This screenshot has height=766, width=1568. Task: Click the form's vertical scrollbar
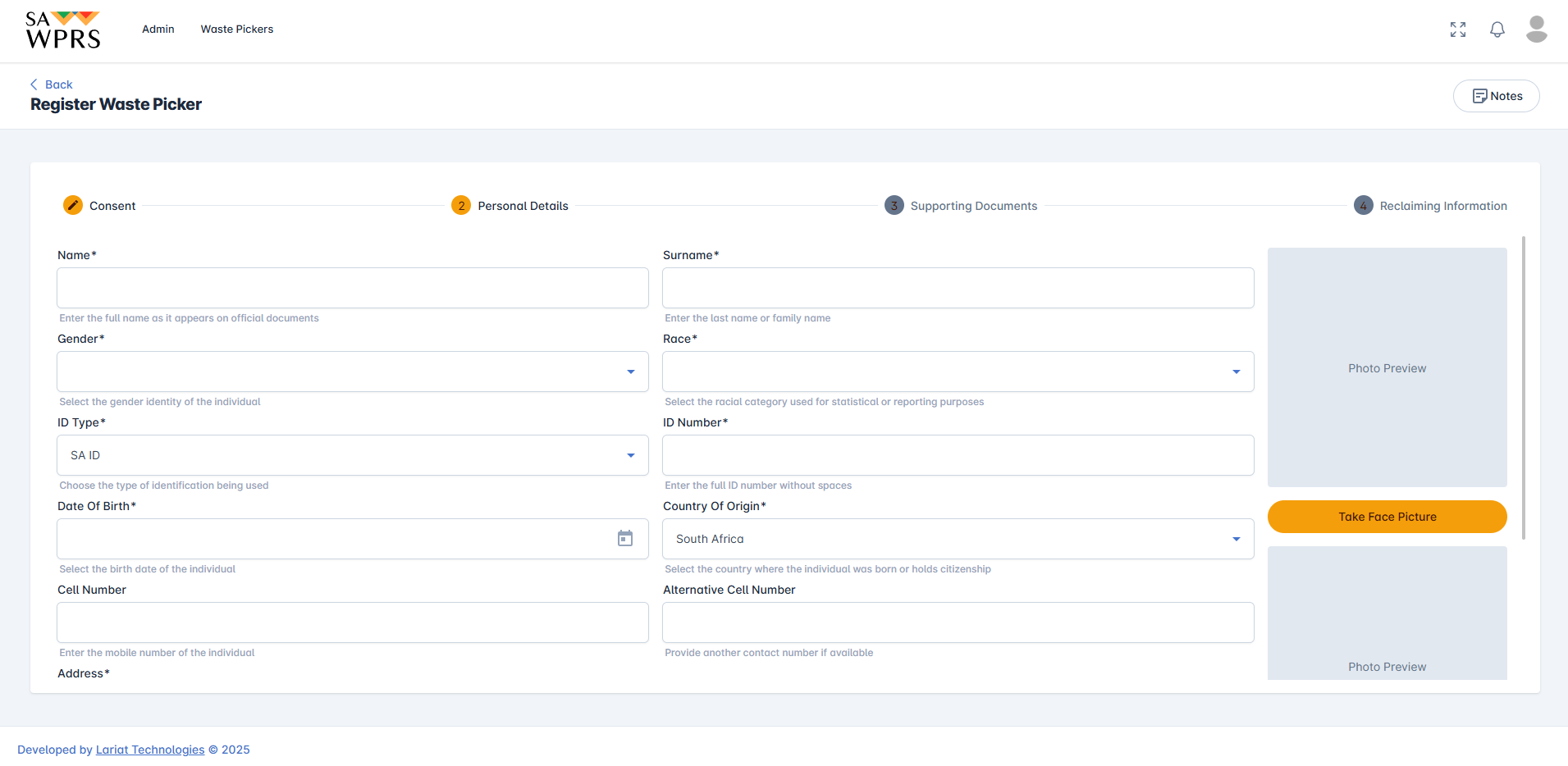[x=1524, y=388]
